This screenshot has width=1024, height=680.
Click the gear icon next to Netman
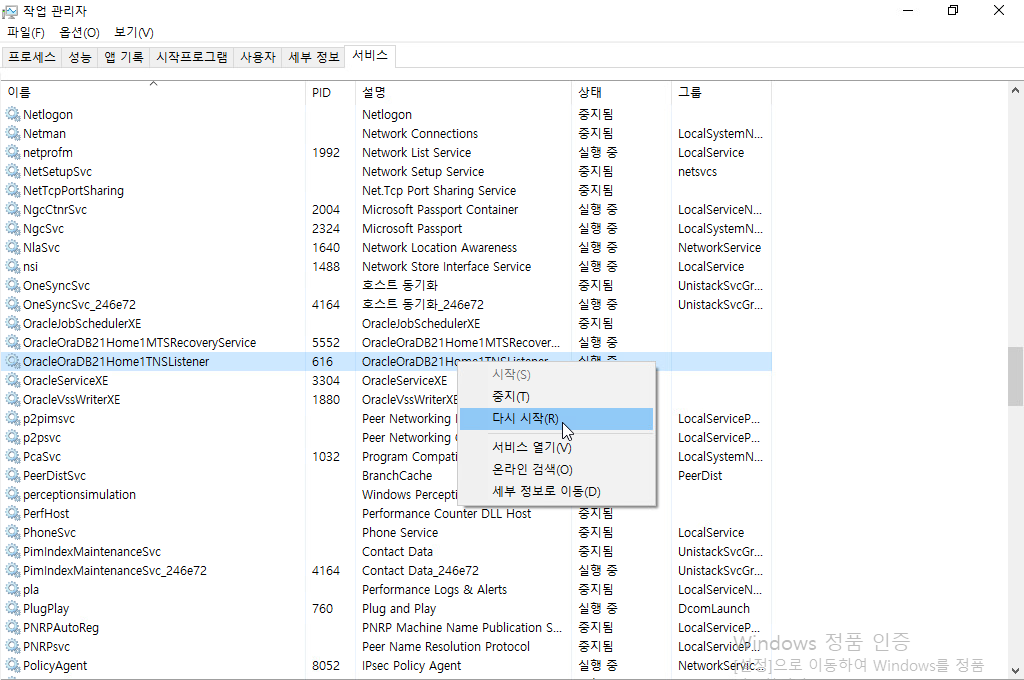click(13, 133)
